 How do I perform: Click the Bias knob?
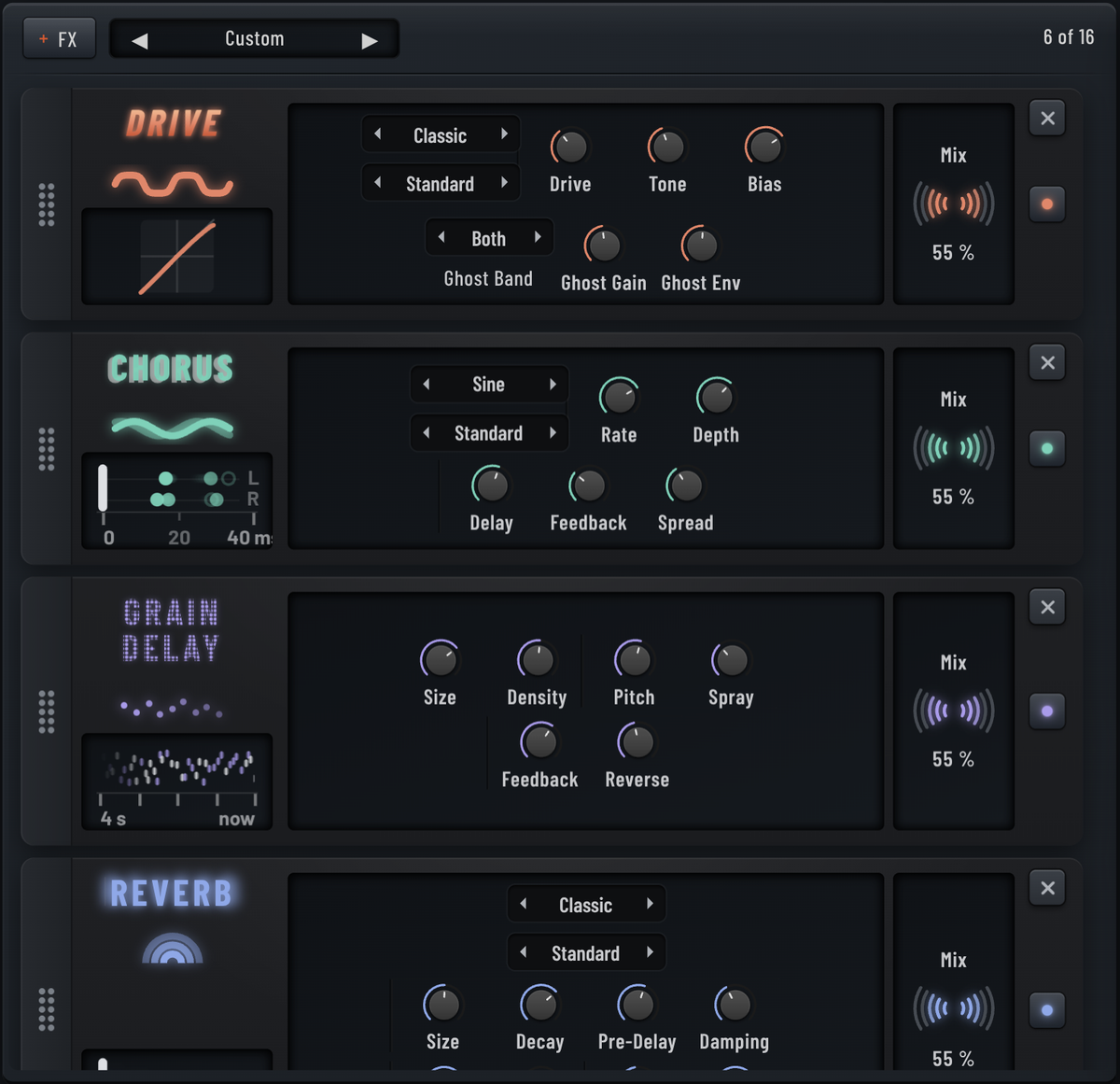764,147
